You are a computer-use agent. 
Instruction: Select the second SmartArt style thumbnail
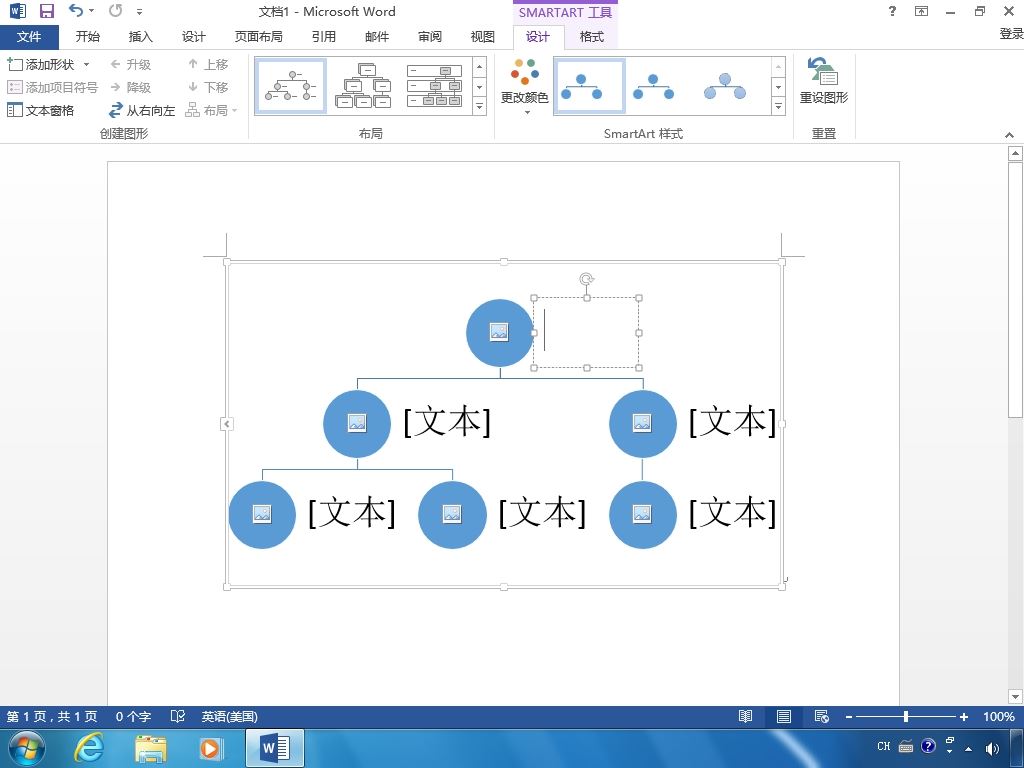653,86
